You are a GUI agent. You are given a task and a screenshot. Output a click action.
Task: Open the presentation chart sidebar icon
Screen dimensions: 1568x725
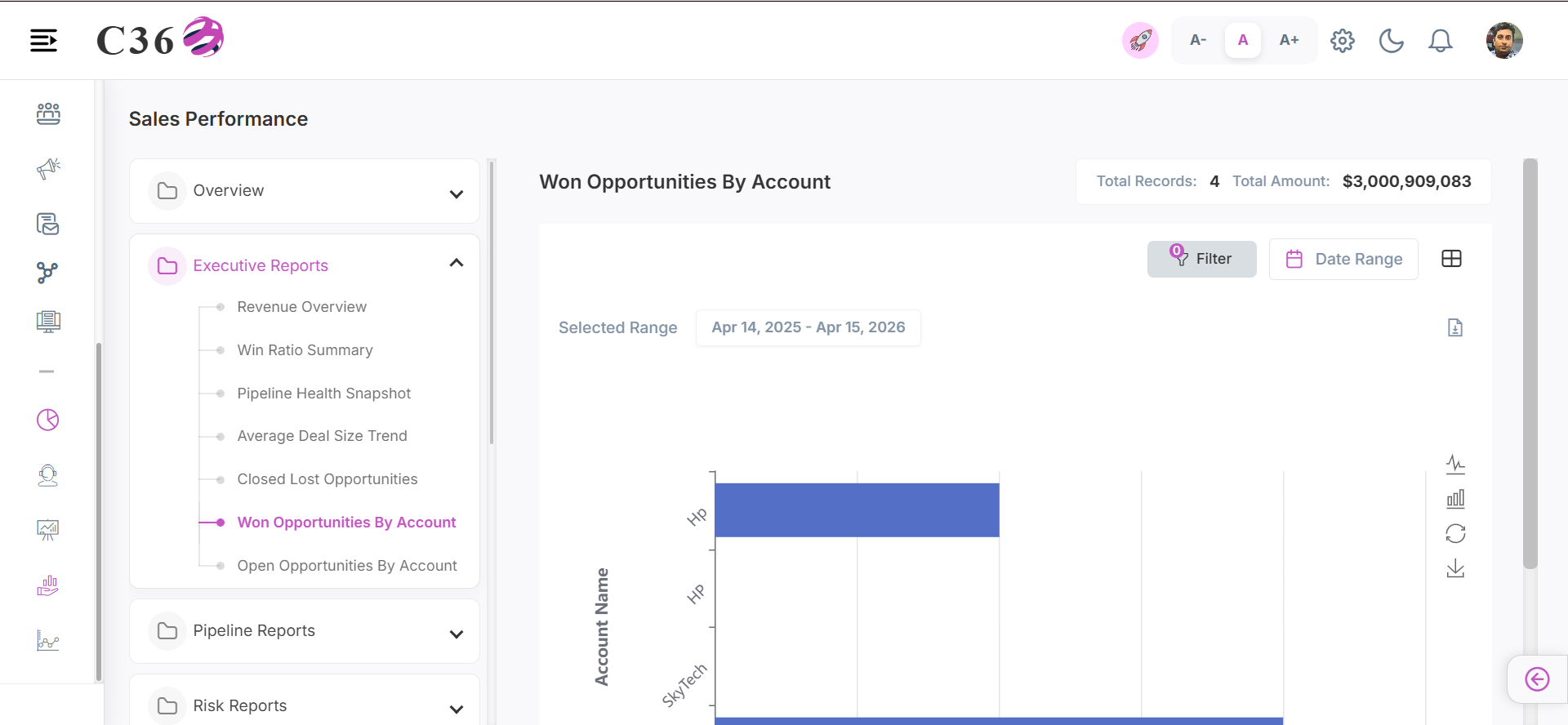point(48,531)
